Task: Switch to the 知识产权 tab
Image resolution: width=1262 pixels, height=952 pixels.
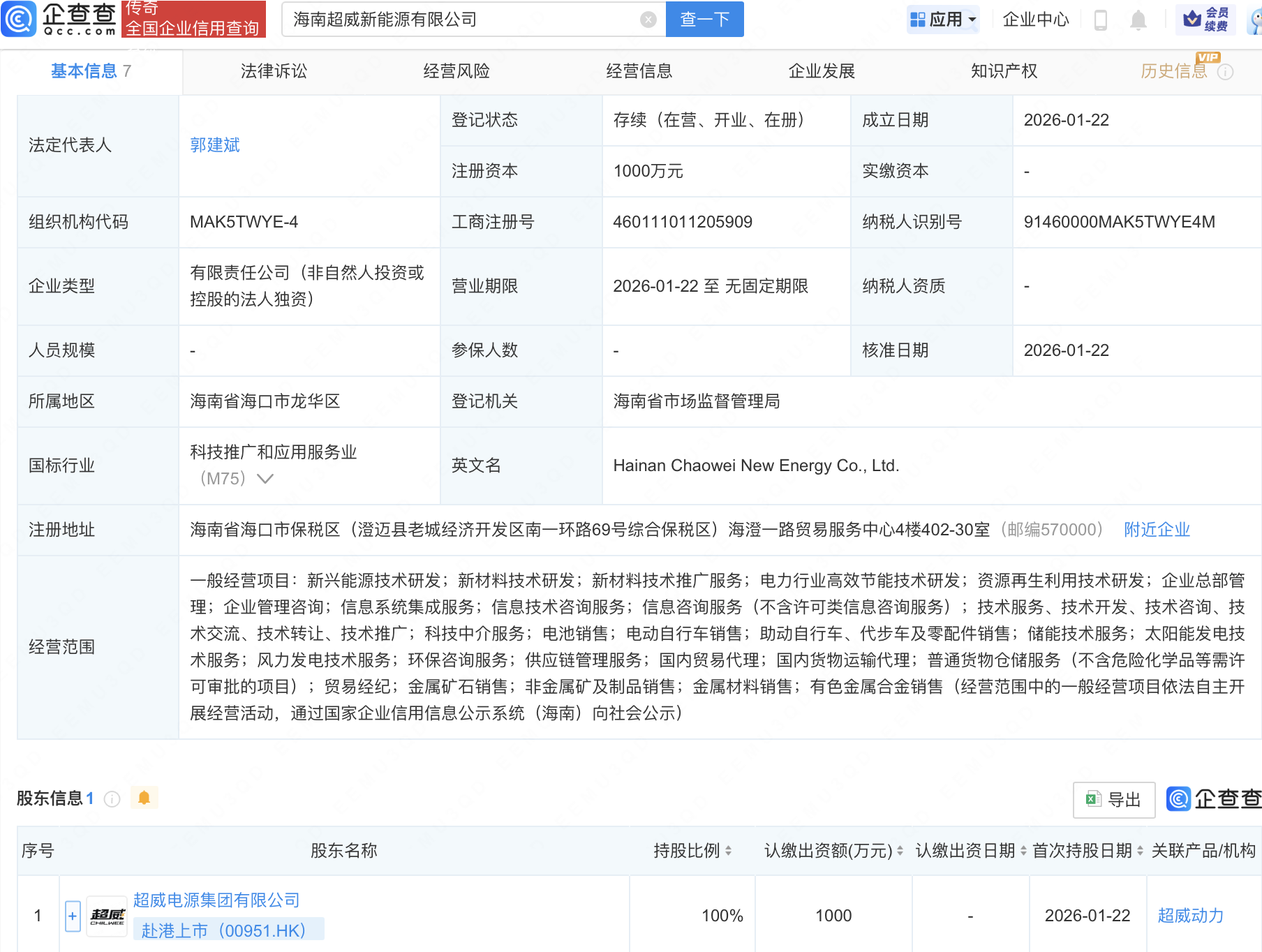Action: (1004, 71)
